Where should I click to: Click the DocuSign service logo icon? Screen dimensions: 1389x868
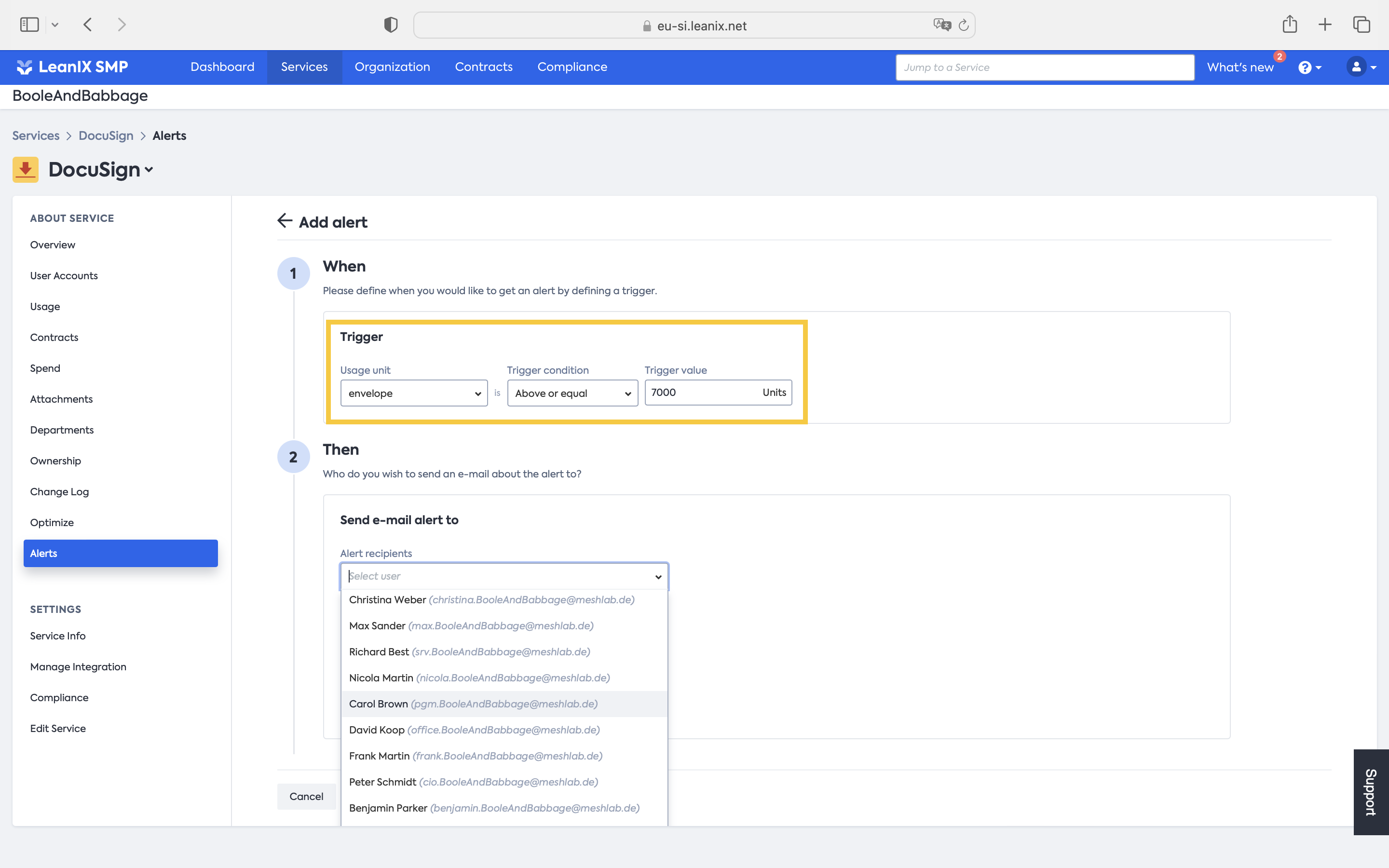pyautogui.click(x=25, y=169)
